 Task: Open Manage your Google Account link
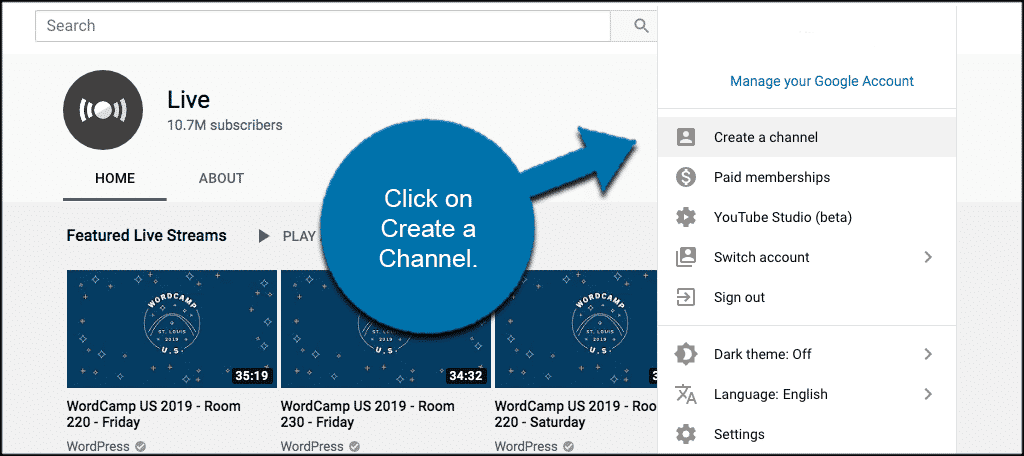(x=822, y=81)
